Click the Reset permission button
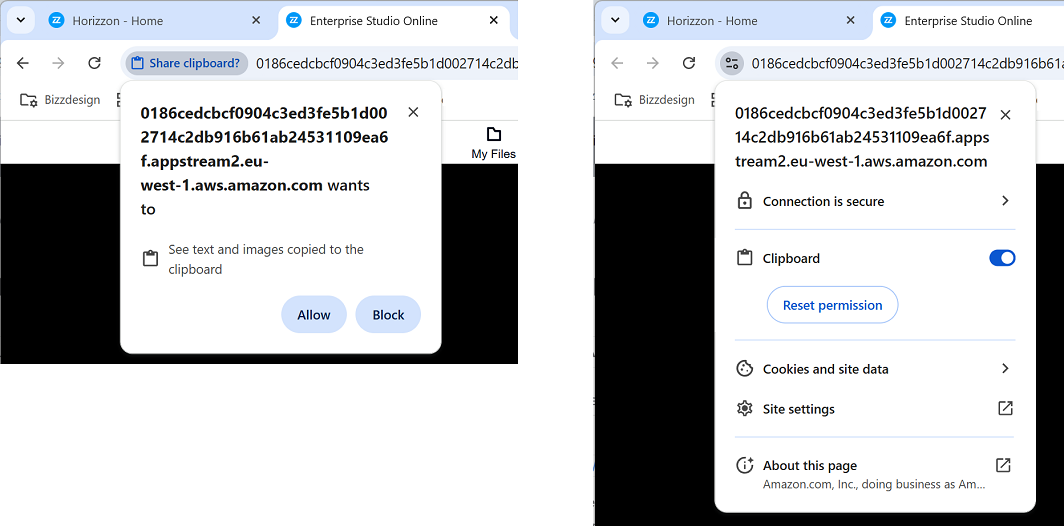Image resolution: width=1064 pixels, height=526 pixels. pos(833,305)
